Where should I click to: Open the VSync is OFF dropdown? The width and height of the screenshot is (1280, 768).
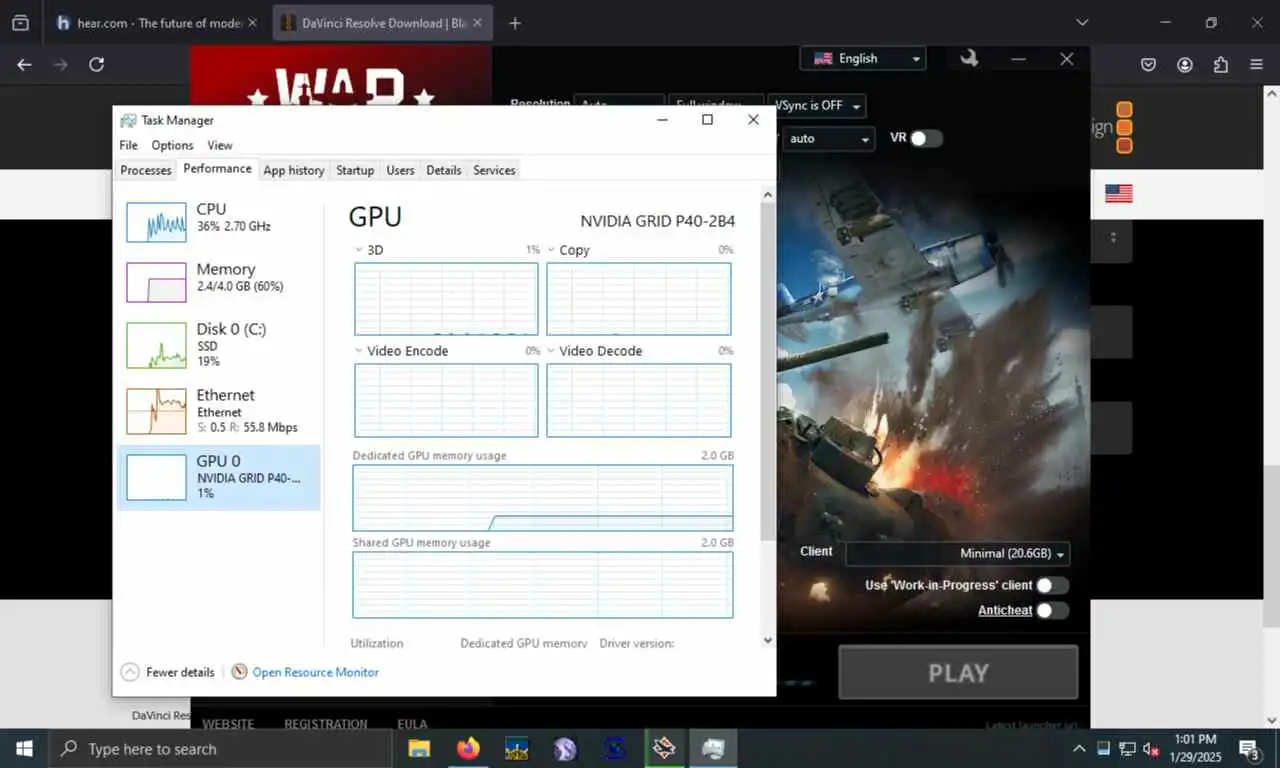816,105
